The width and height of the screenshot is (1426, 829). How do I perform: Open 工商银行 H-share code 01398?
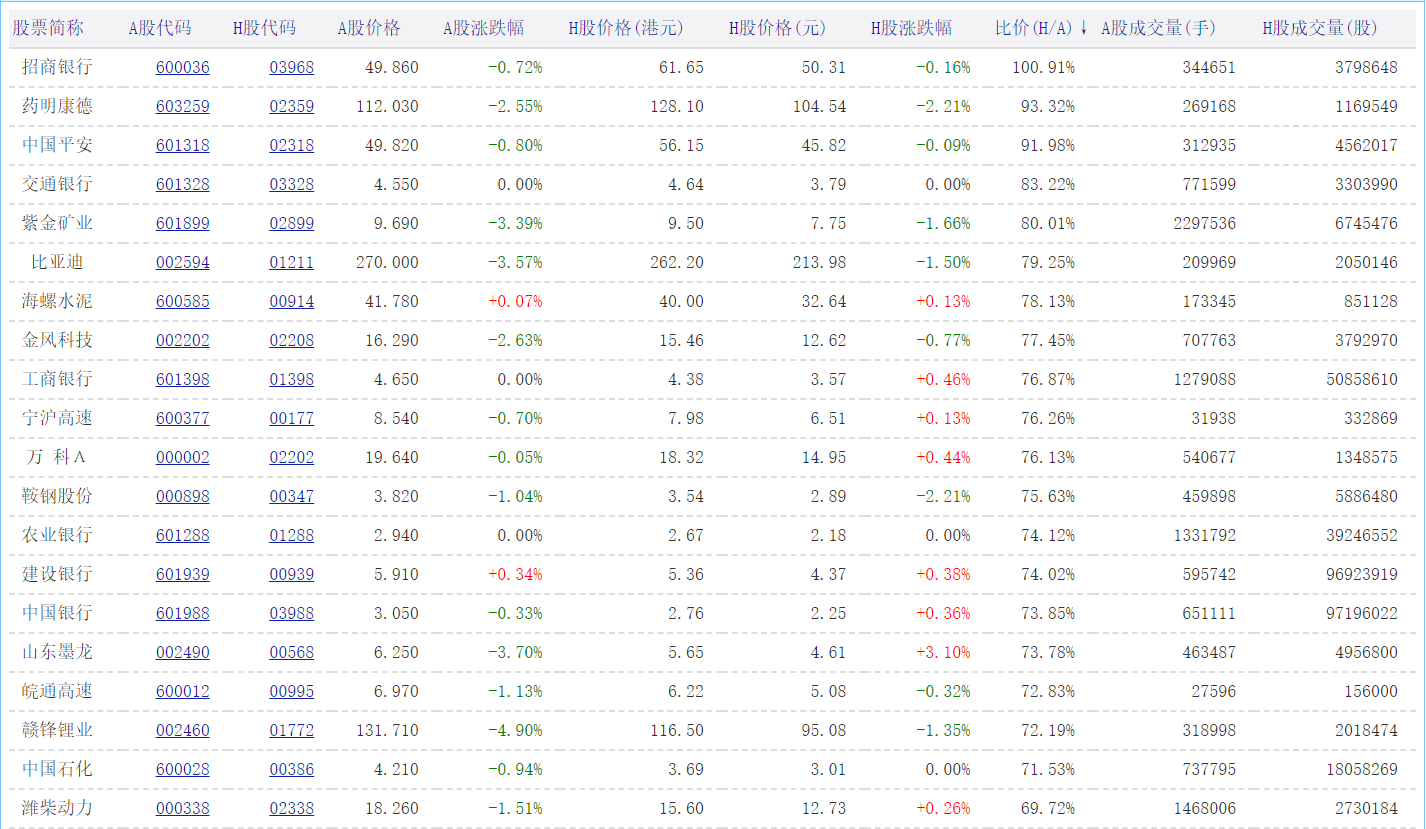292,379
